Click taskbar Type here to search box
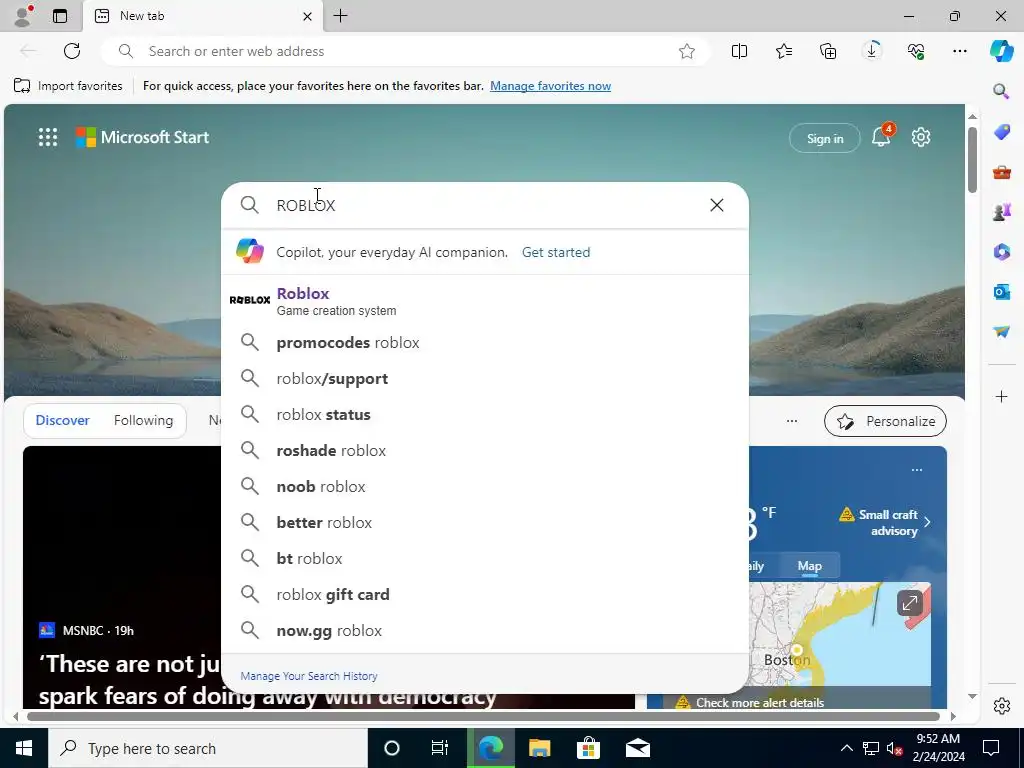This screenshot has width=1024, height=768. 208,748
